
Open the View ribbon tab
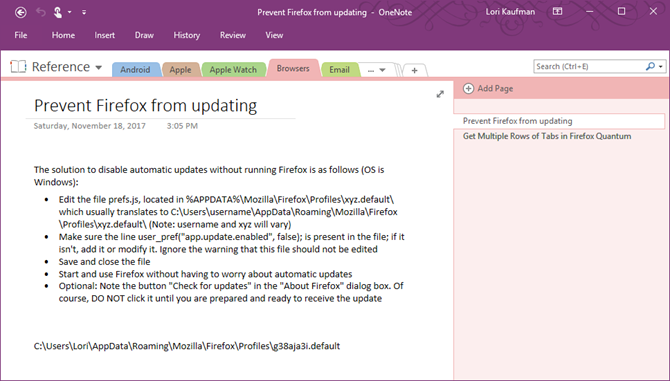click(x=274, y=35)
